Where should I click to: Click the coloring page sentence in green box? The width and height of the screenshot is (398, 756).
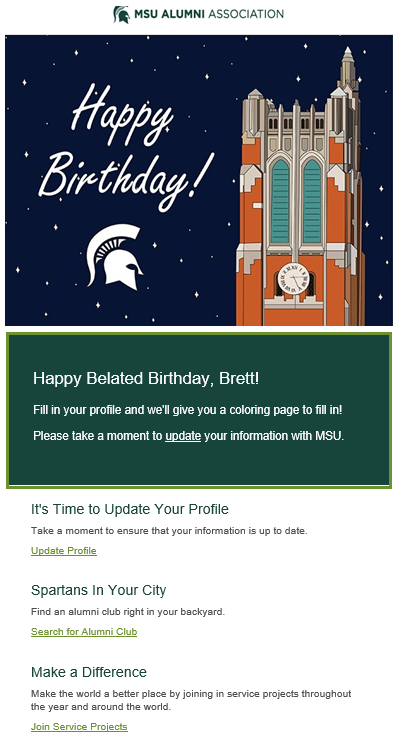(188, 410)
